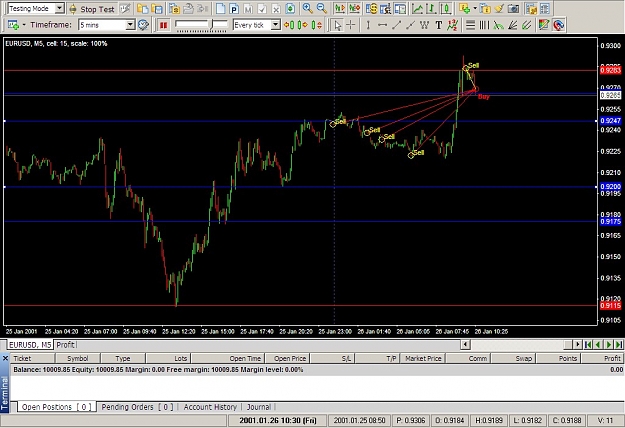Sort by the Market Price column header
Viewport: 625px width, 428px height.
(423, 358)
